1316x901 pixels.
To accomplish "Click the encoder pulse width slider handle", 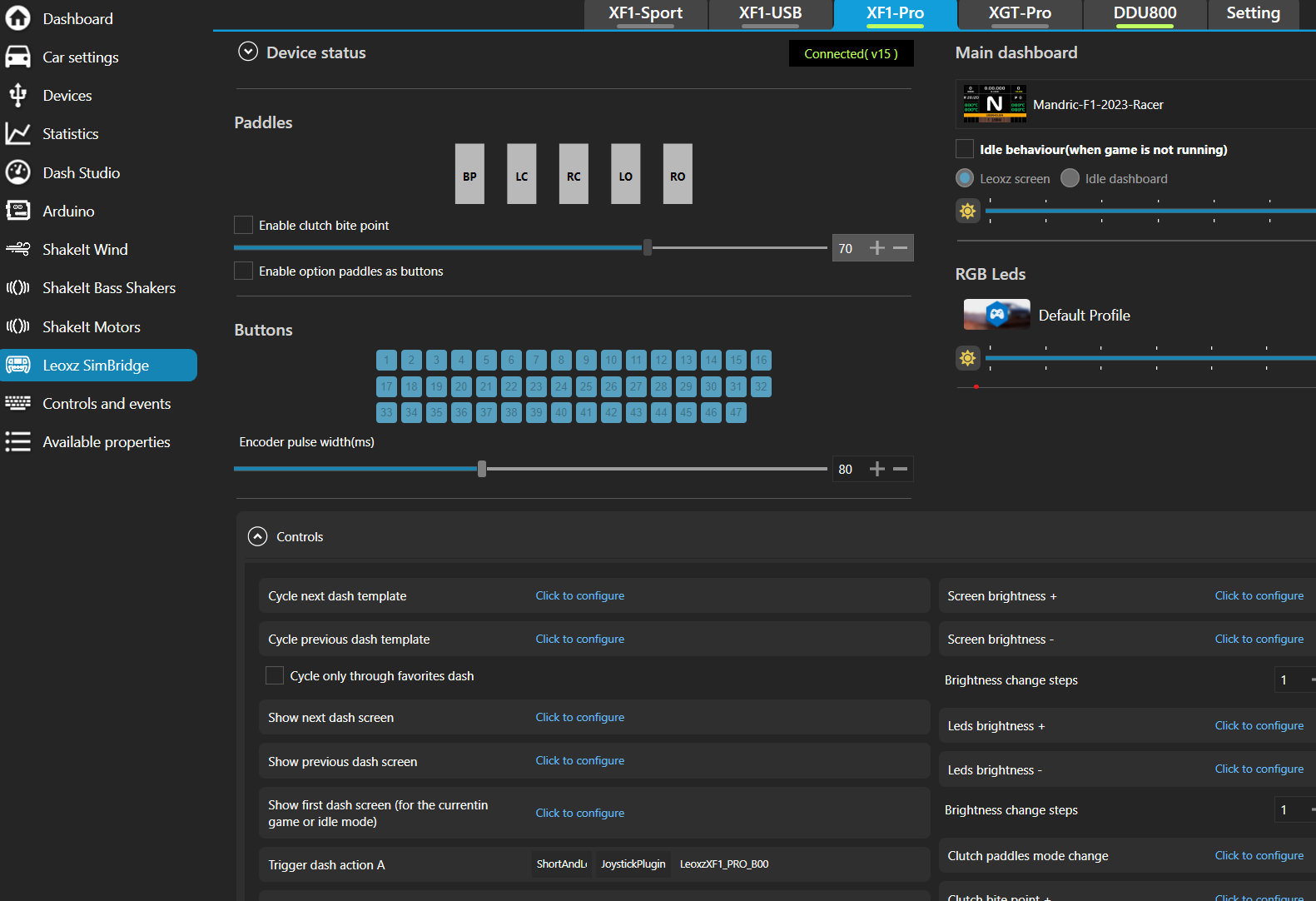I will pos(482,469).
